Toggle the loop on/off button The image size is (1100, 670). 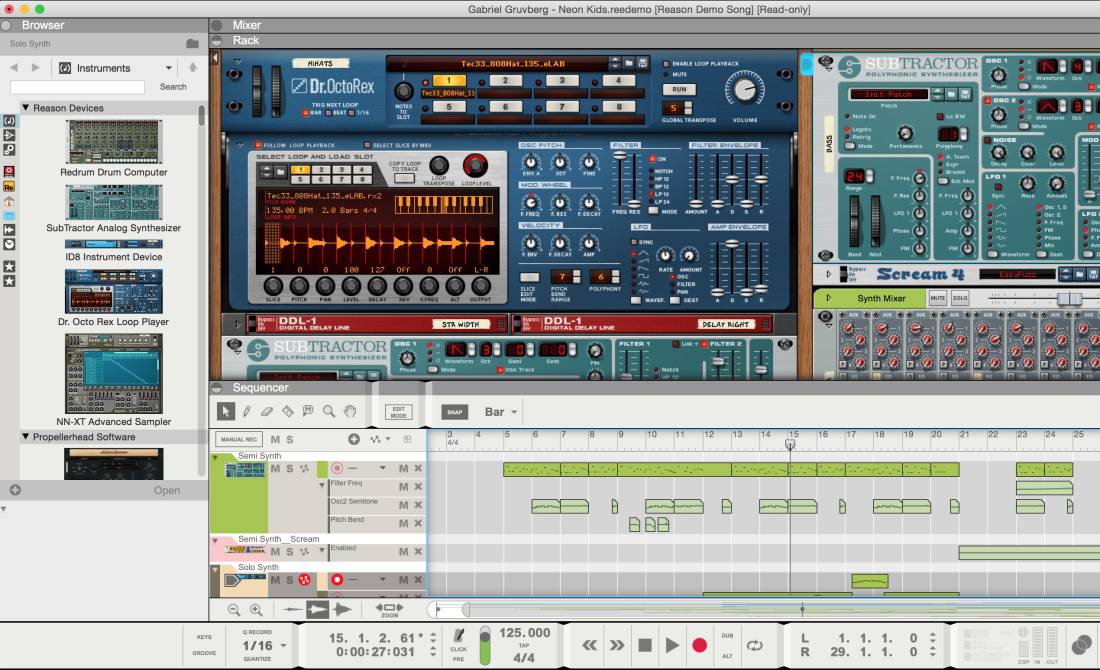(x=755, y=645)
